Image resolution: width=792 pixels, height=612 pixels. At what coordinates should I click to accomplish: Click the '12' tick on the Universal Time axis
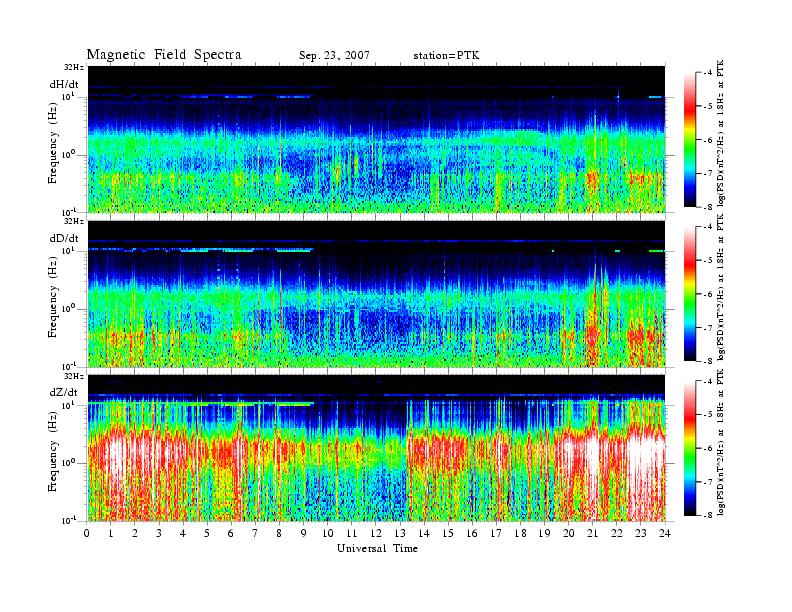tap(376, 533)
